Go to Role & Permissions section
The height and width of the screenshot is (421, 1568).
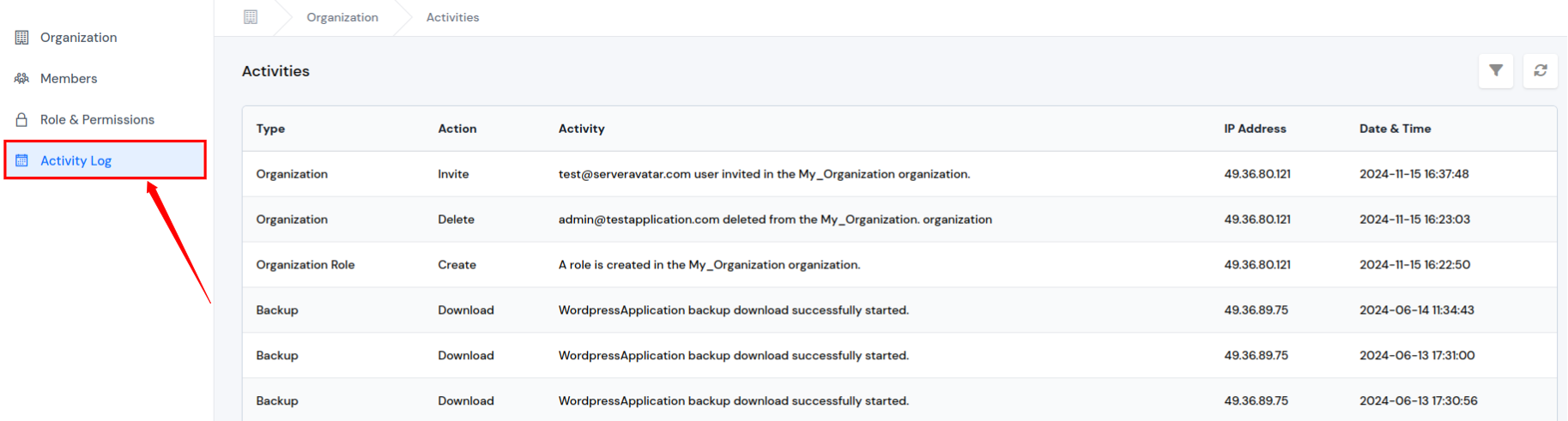(97, 120)
